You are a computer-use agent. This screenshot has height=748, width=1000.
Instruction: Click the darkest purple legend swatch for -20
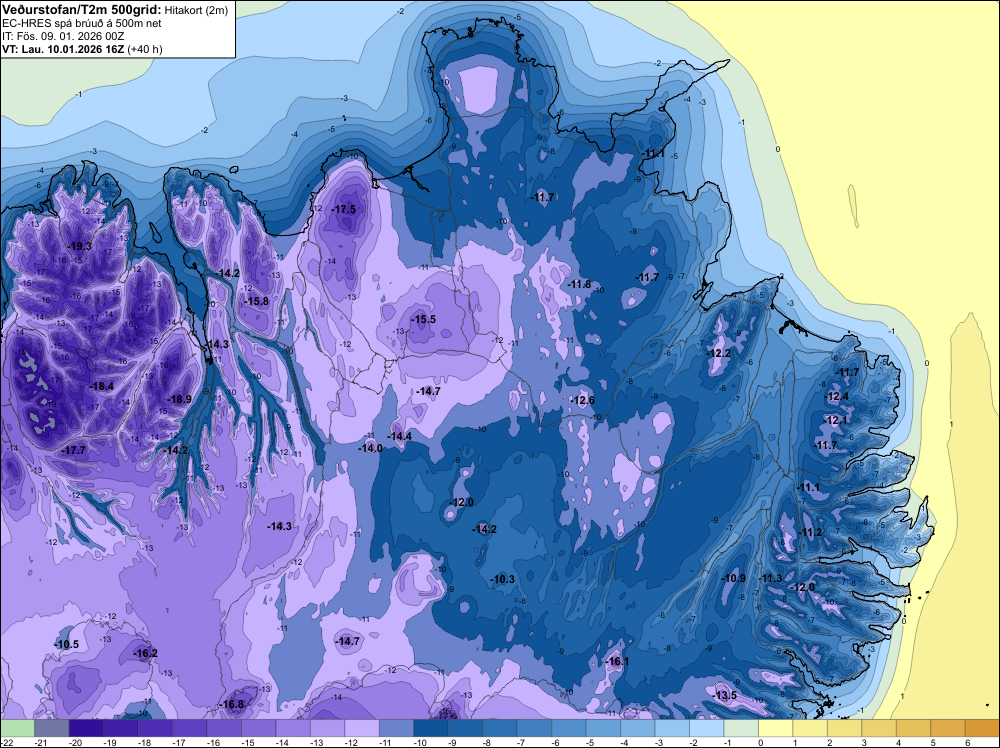point(85,728)
